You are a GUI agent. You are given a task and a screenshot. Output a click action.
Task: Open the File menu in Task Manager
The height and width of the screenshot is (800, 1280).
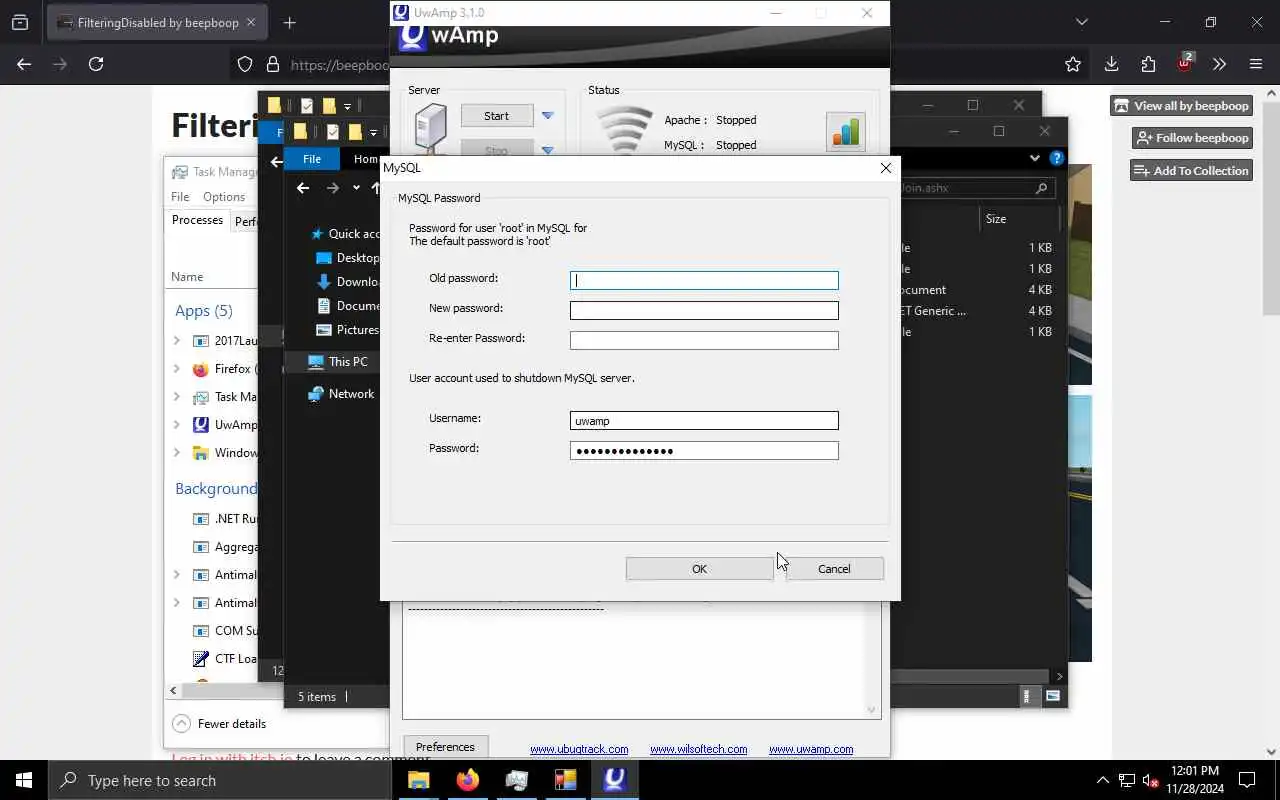pos(180,197)
